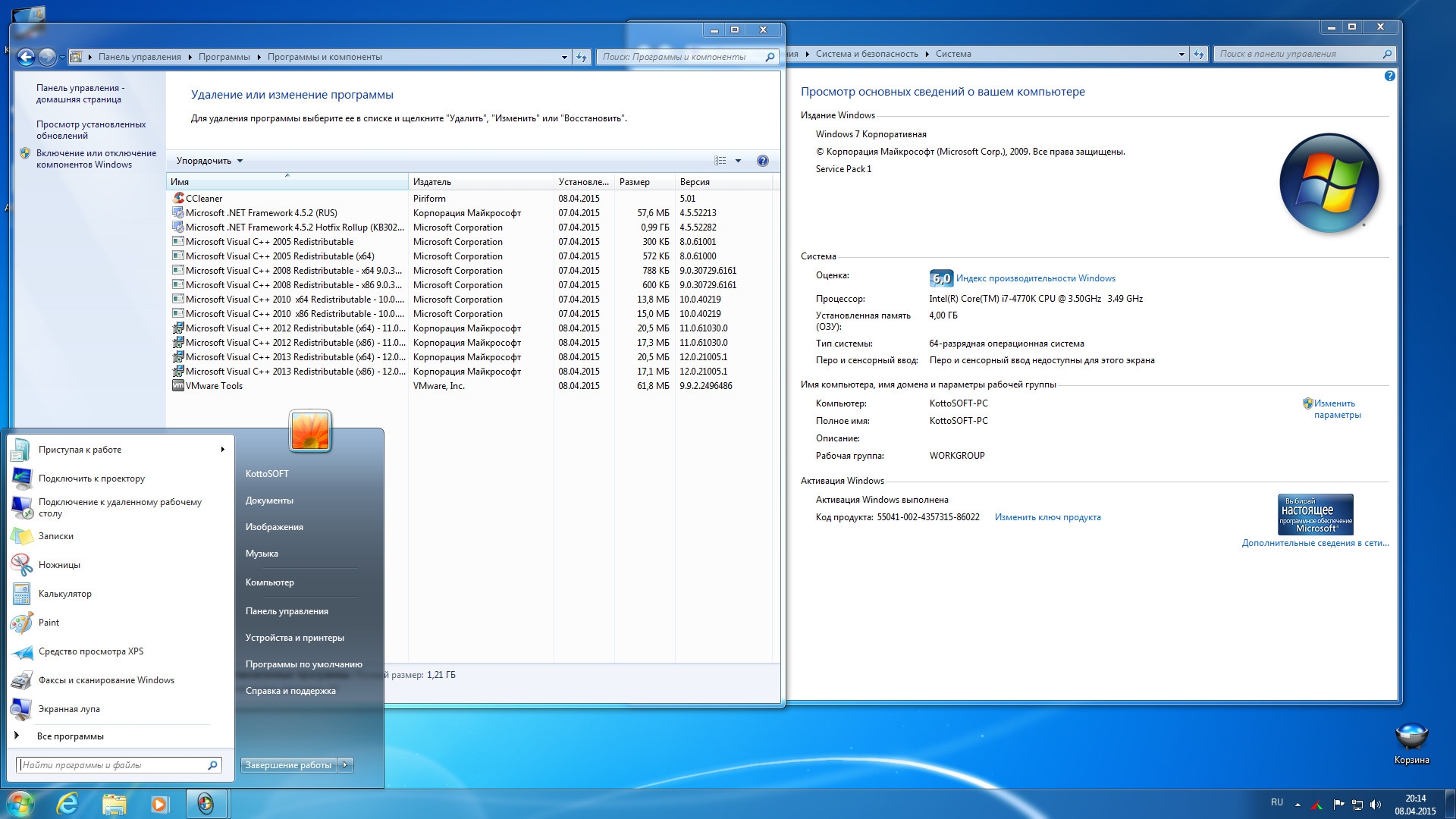Click the network icon in system tray
The height and width of the screenshot is (819, 1456).
1357,805
